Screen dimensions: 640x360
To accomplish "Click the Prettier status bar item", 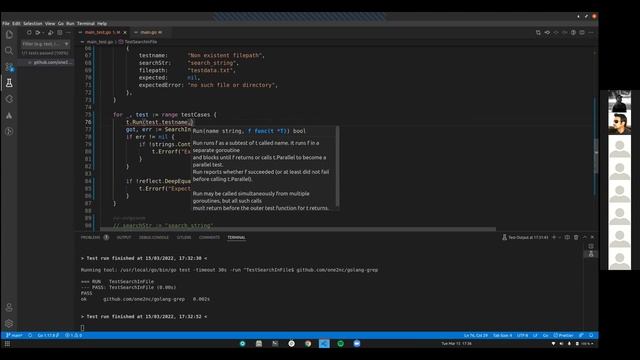I will 563,335.
